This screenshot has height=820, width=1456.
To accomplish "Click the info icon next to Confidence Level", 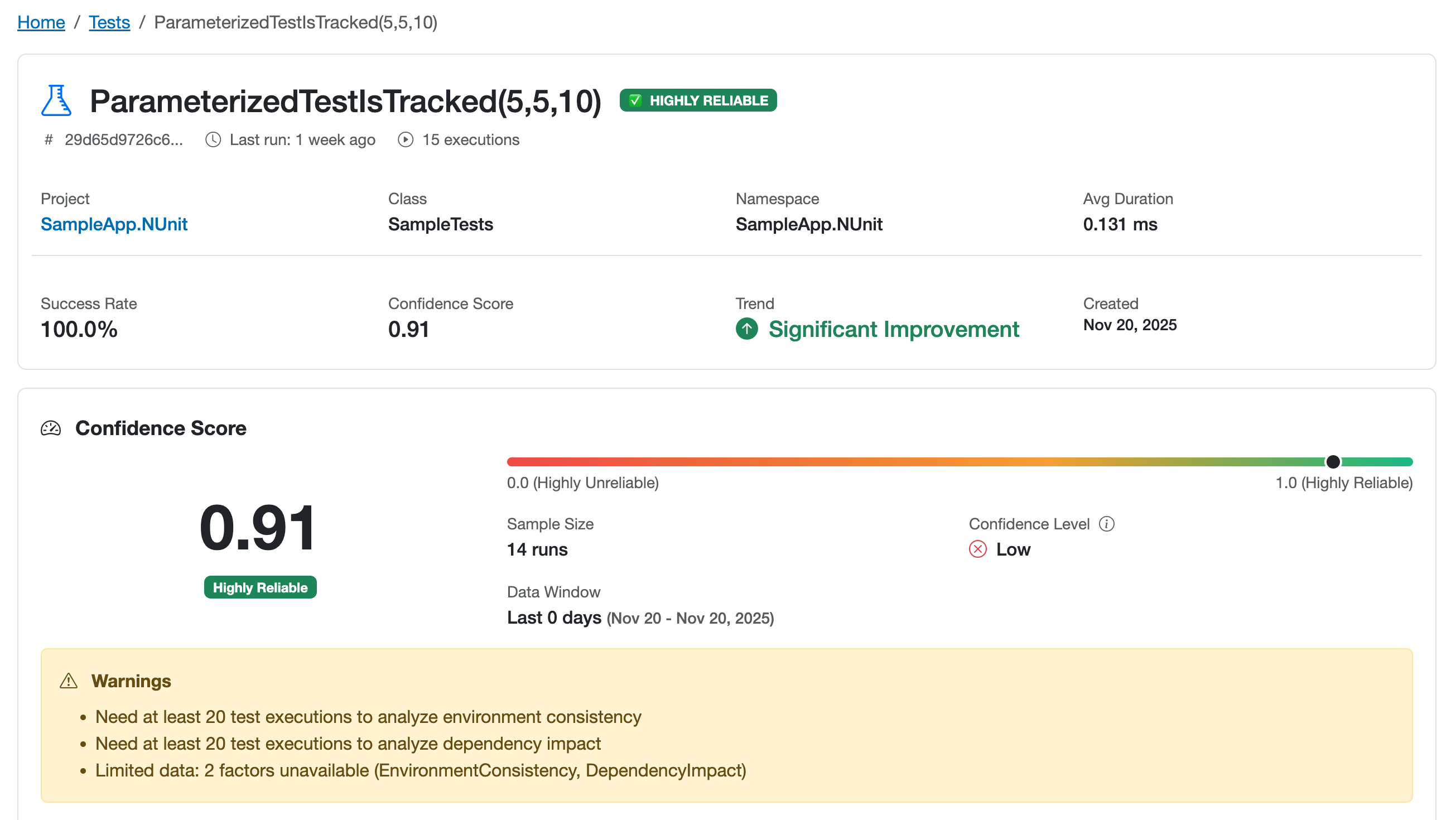I will (x=1107, y=524).
